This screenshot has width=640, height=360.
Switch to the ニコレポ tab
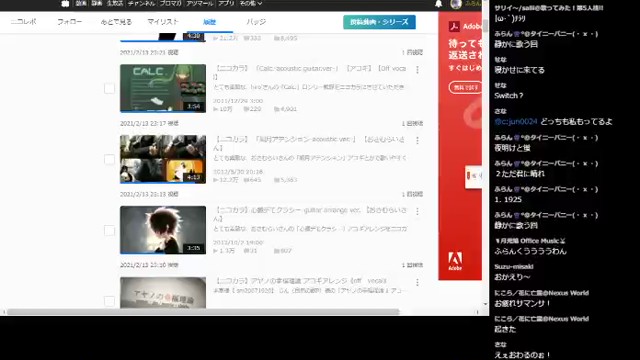click(x=23, y=22)
